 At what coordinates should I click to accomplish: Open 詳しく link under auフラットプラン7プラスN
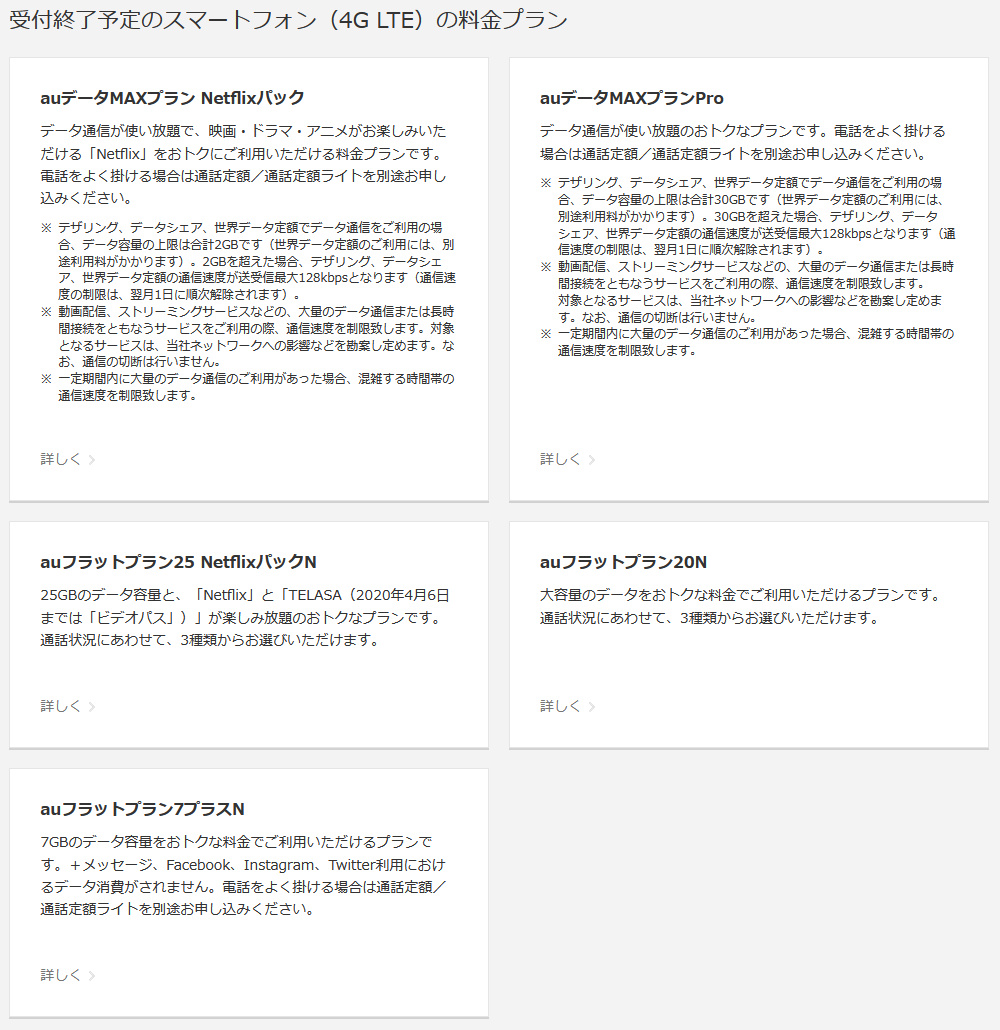[x=60, y=975]
